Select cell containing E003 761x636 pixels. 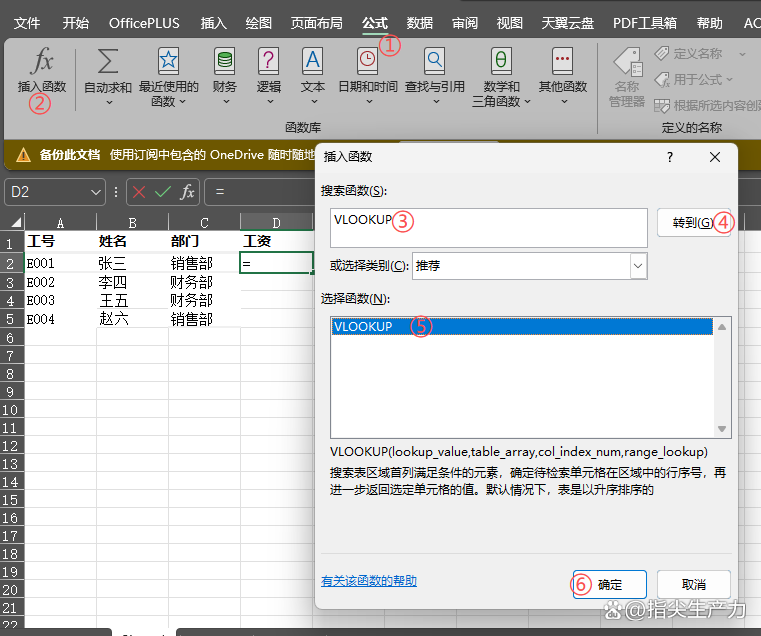tap(60, 301)
